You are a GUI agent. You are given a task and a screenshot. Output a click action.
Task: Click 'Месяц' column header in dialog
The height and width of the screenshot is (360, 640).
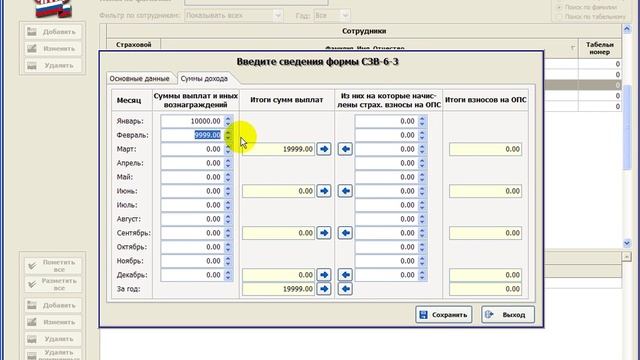(129, 100)
